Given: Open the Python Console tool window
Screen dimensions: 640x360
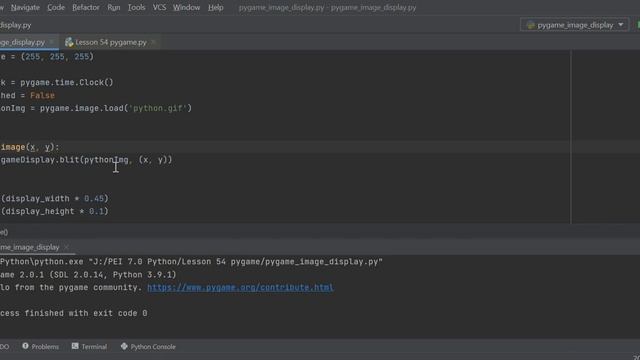Looking at the screenshot, I should (x=148, y=347).
